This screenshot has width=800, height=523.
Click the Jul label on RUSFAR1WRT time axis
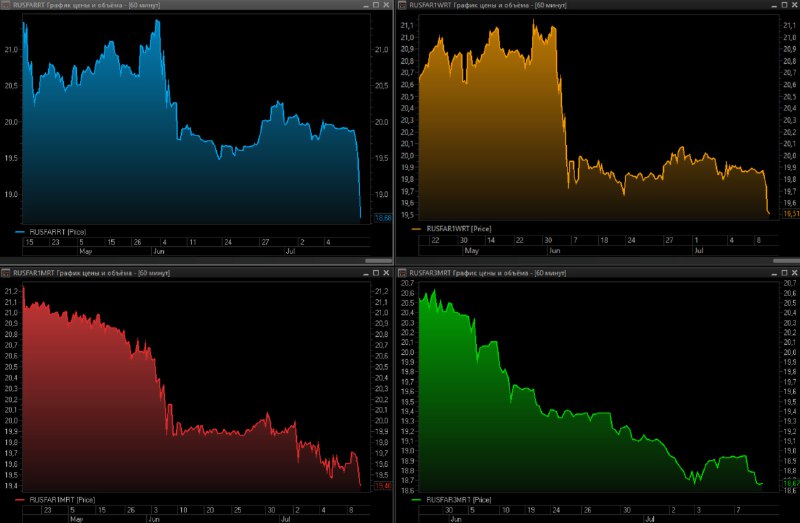point(698,251)
